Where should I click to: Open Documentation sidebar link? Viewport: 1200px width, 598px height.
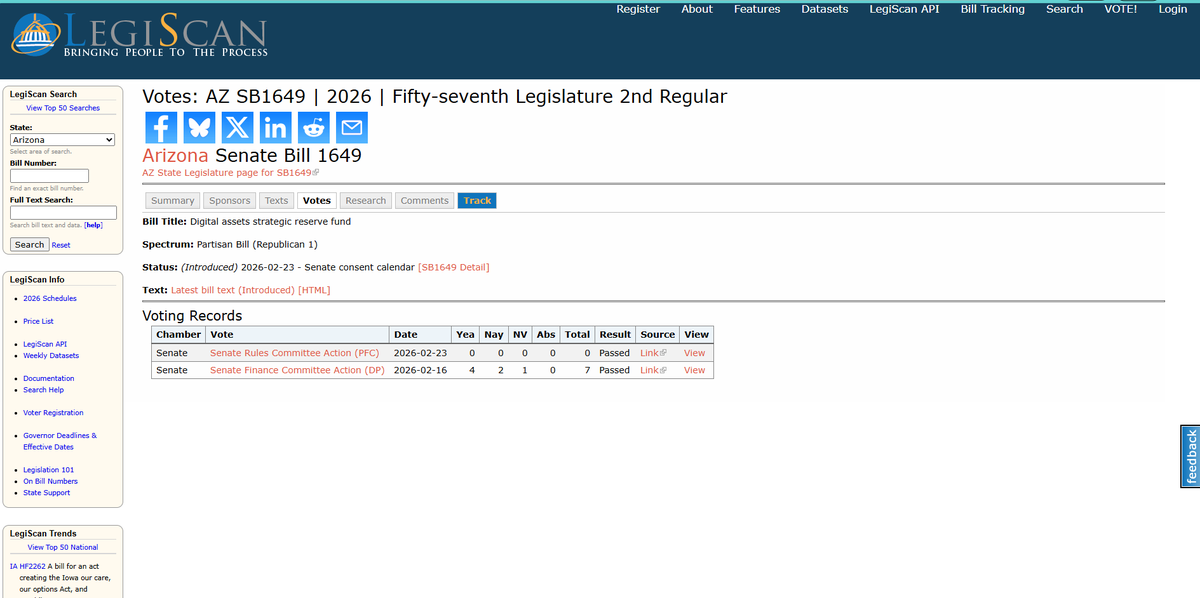49,379
